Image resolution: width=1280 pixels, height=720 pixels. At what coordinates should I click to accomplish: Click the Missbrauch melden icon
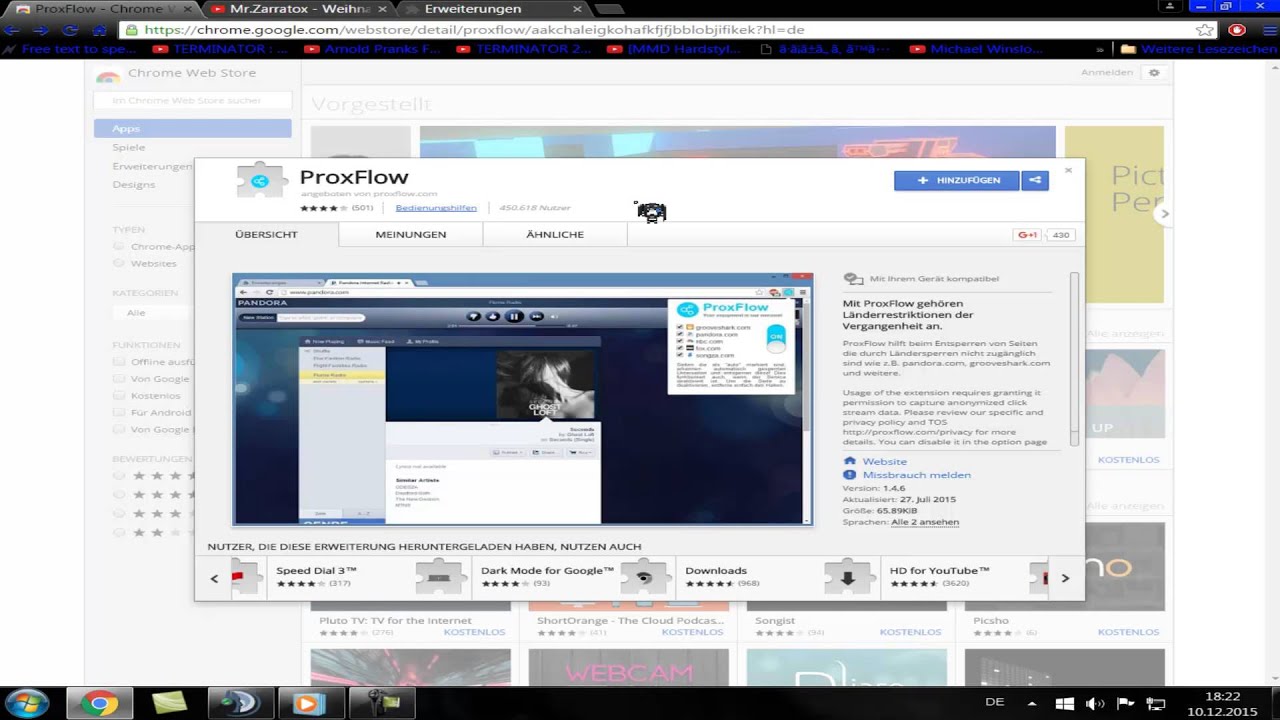point(850,475)
